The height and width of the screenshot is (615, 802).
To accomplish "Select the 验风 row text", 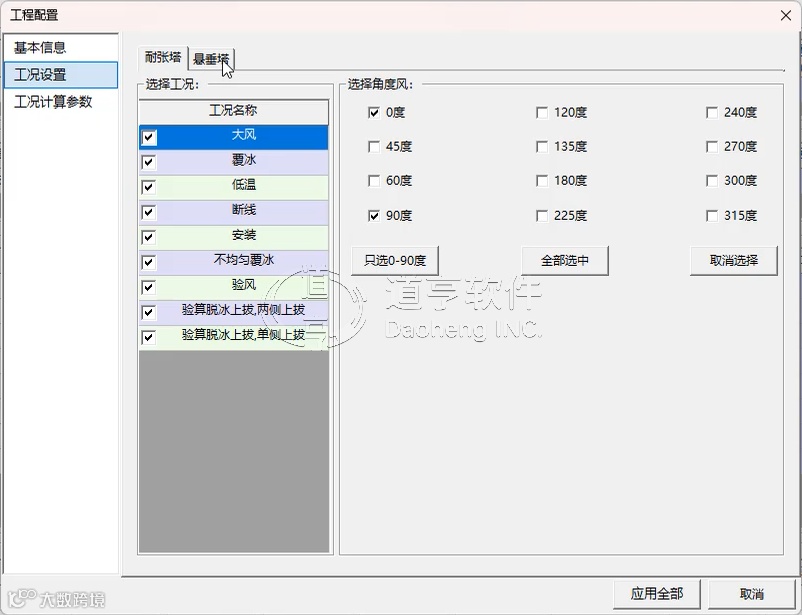I will click(x=243, y=284).
